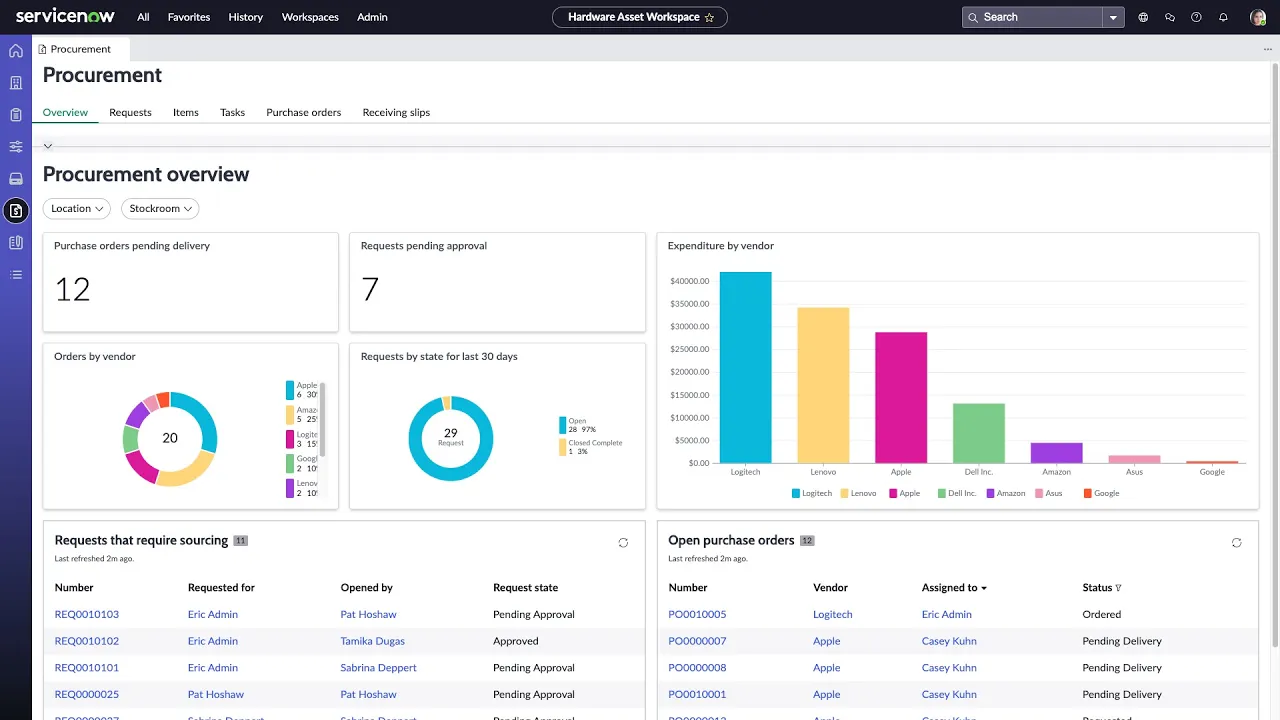Open Eric Admin in Assigned to column
Viewport: 1280px width, 720px height.
tap(946, 614)
